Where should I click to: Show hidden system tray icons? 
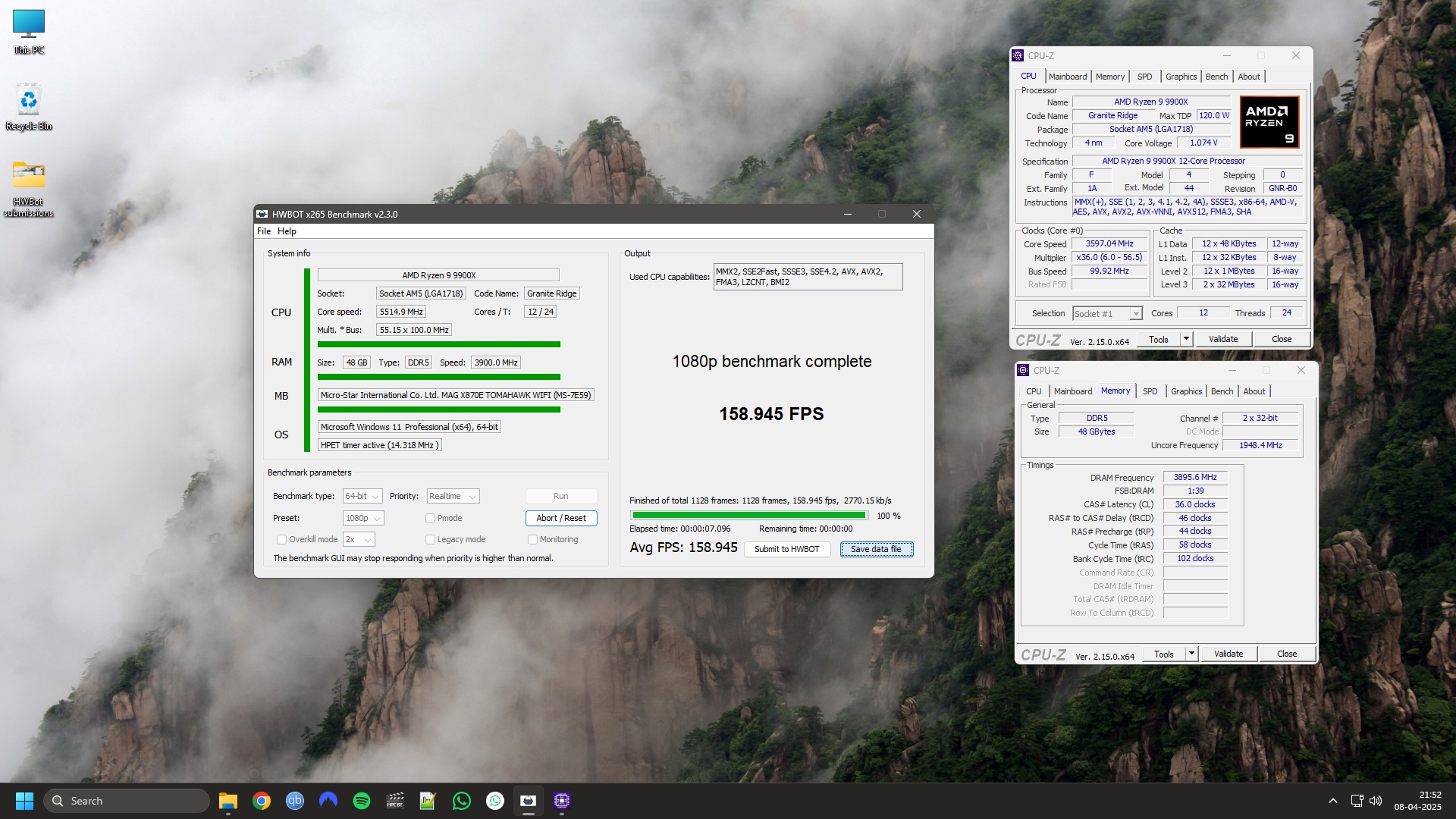pos(1332,801)
